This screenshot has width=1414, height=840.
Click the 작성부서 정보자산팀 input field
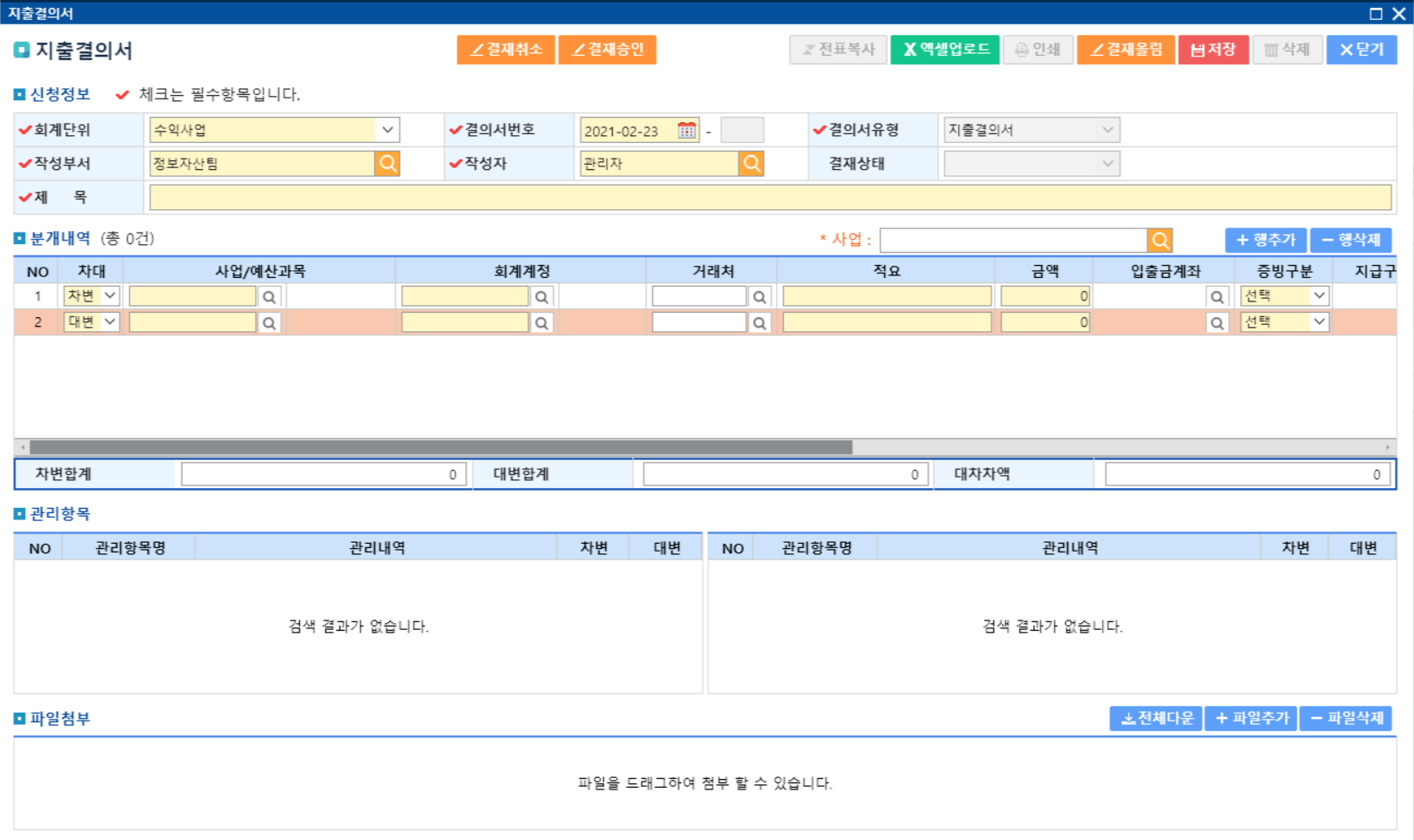262,163
